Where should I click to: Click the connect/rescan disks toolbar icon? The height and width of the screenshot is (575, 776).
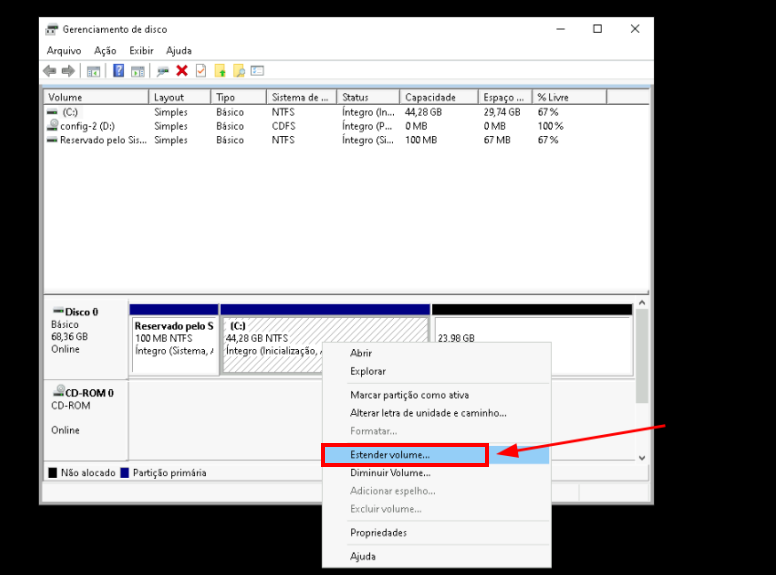pyautogui.click(x=163, y=71)
